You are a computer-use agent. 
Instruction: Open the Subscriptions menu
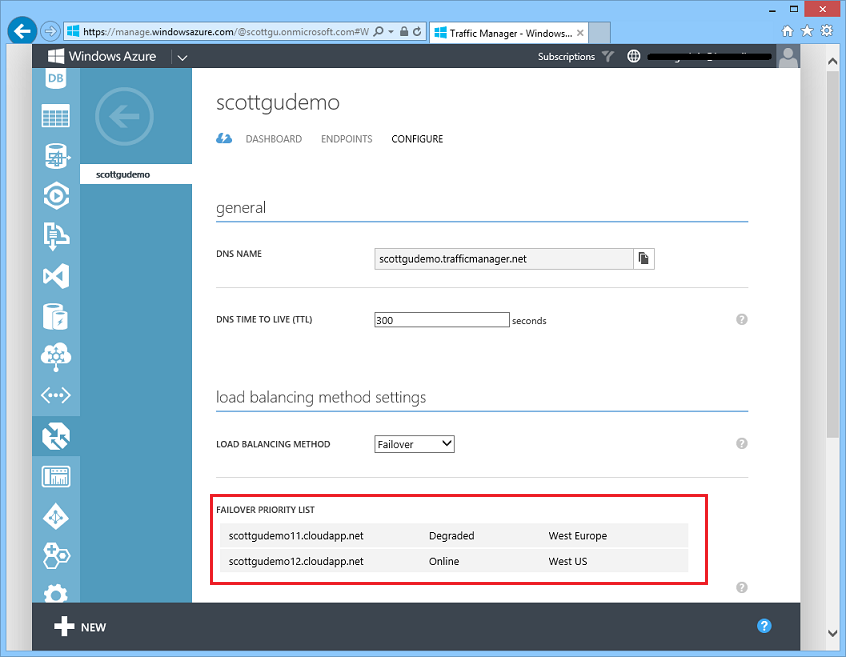566,57
